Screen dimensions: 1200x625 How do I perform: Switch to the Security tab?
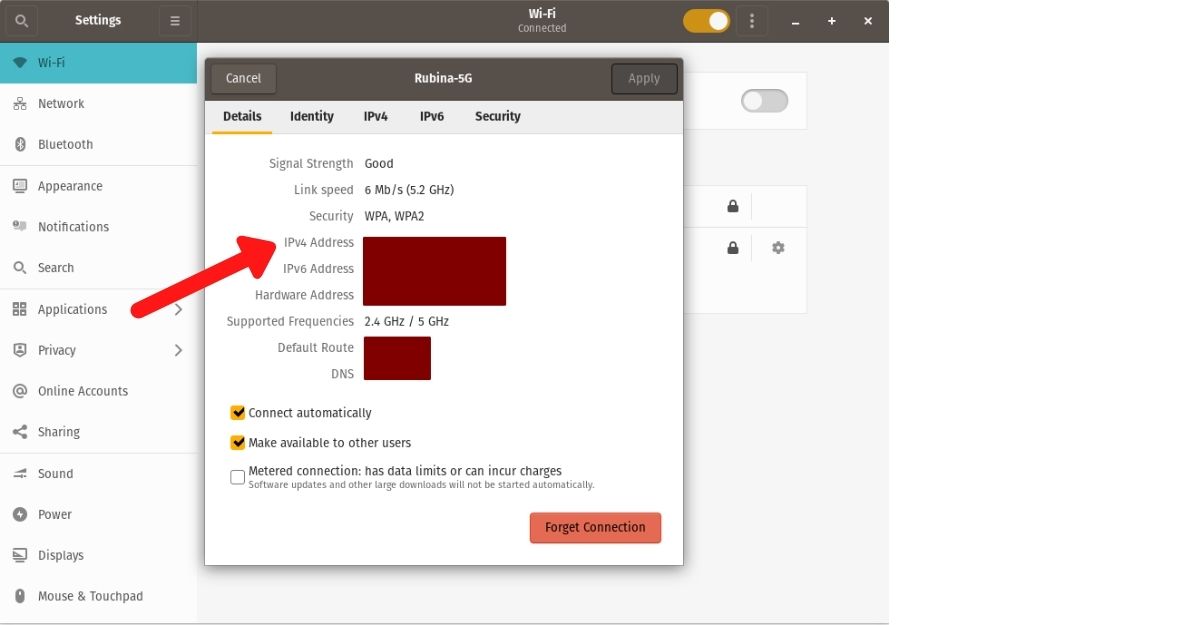click(x=498, y=117)
